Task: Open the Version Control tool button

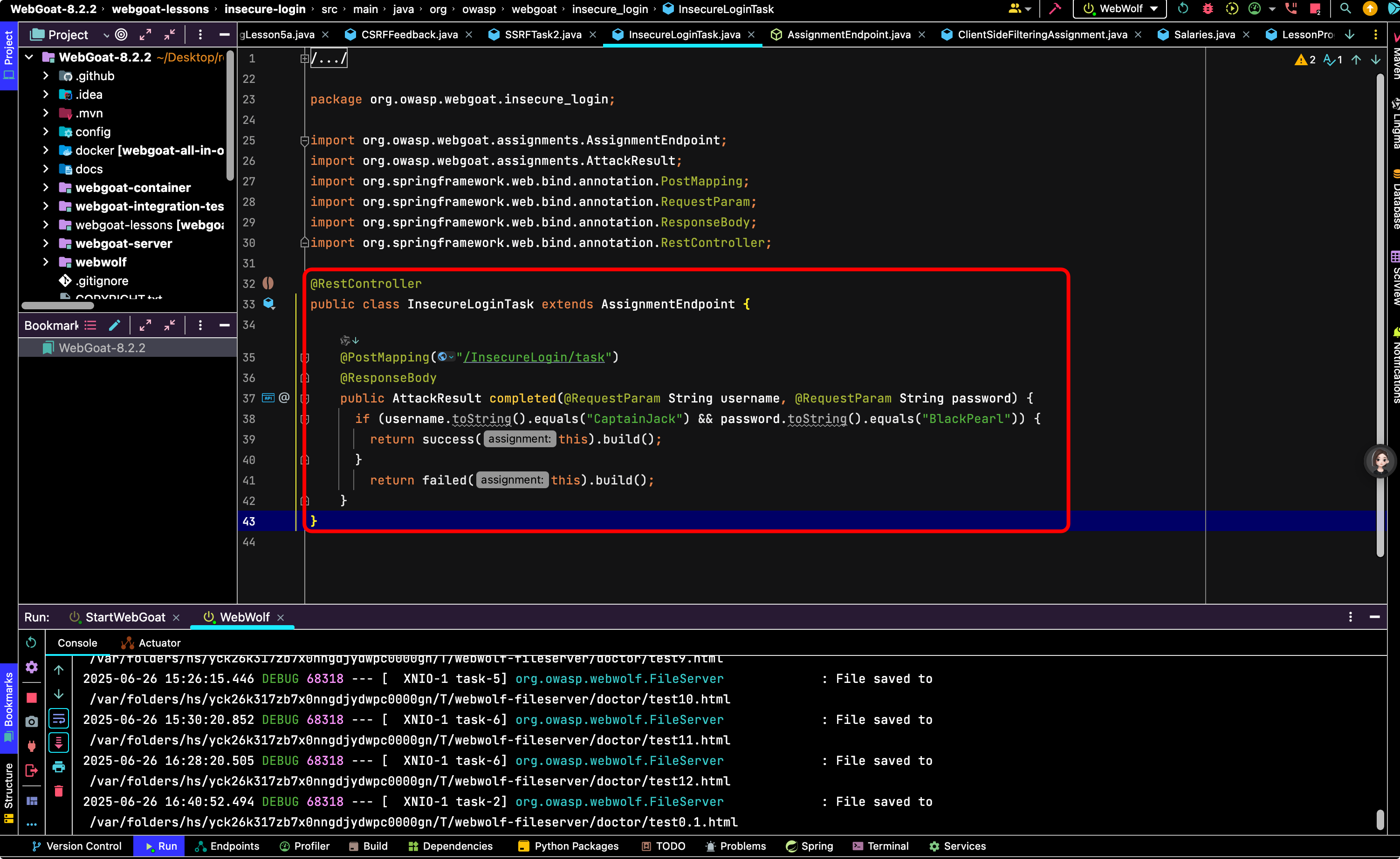Action: tap(77, 846)
